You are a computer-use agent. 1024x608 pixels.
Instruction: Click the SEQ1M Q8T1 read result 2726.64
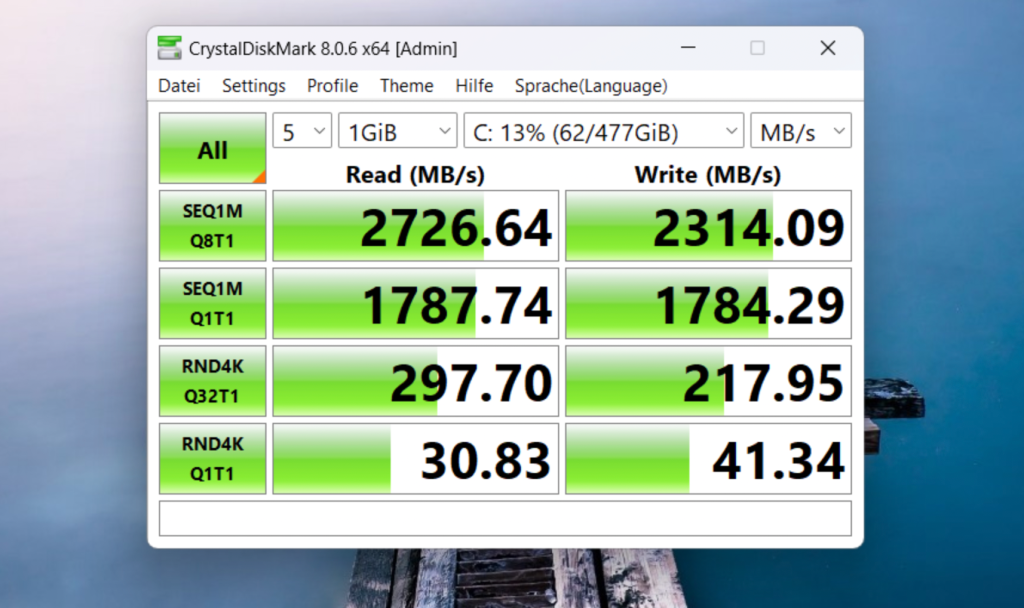point(416,227)
